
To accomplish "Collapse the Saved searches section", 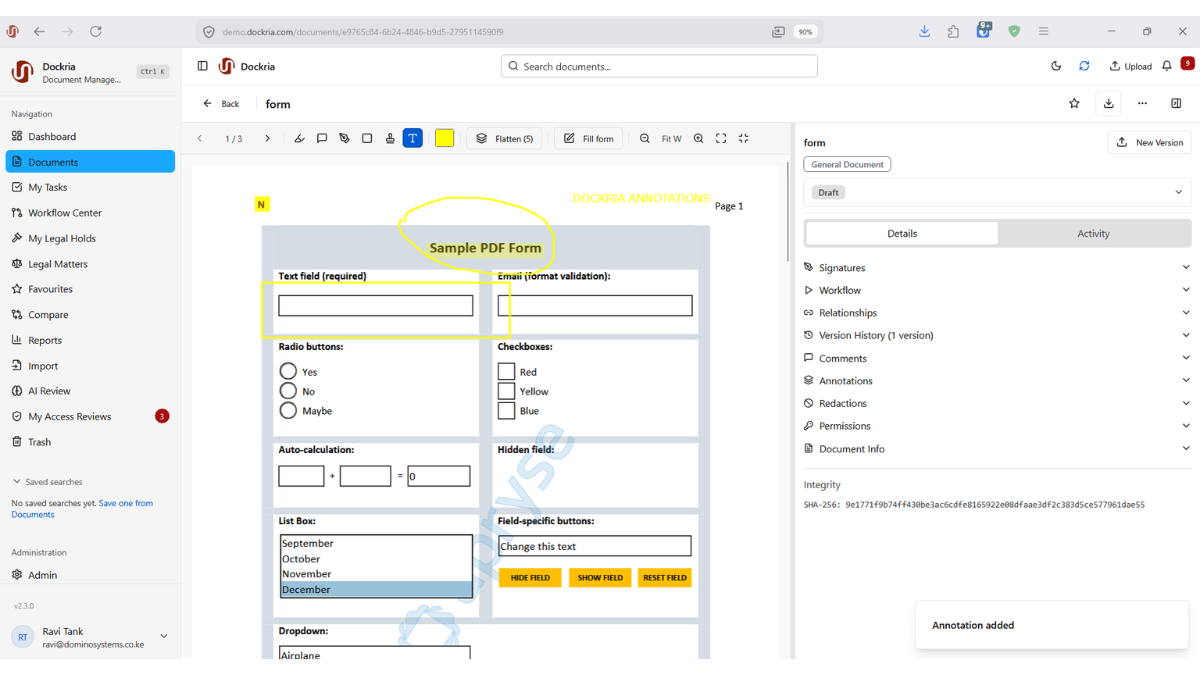I will tap(47, 482).
